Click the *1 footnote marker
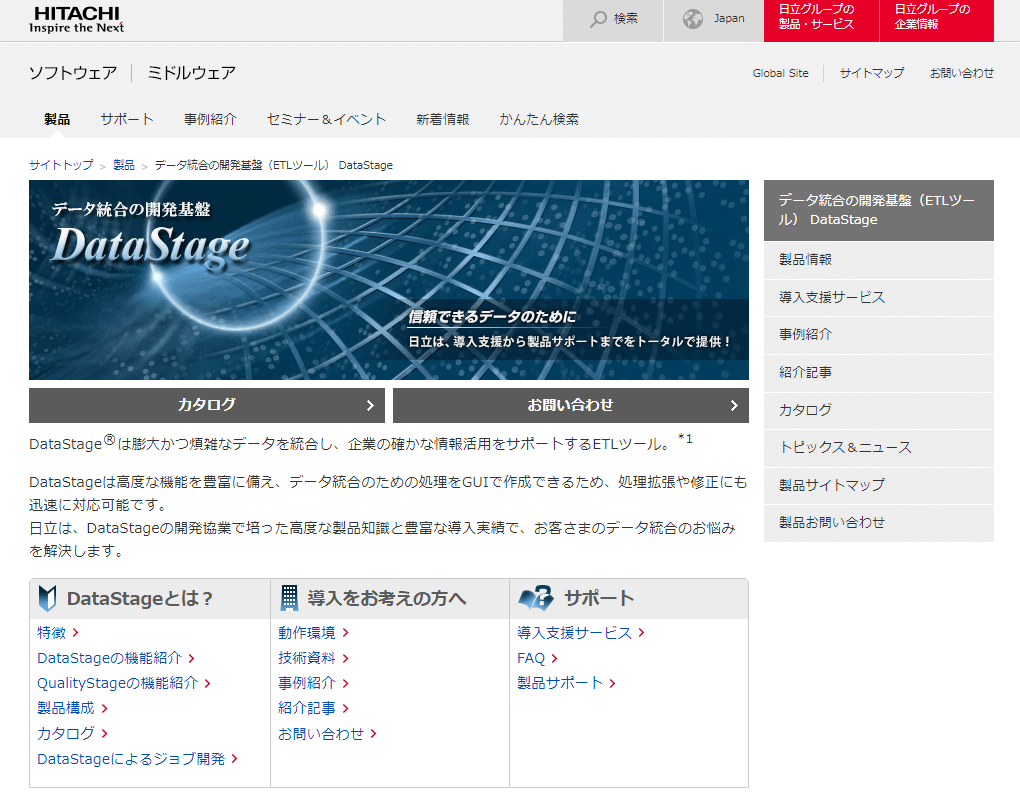Image resolution: width=1020 pixels, height=798 pixels. pyautogui.click(x=685, y=438)
